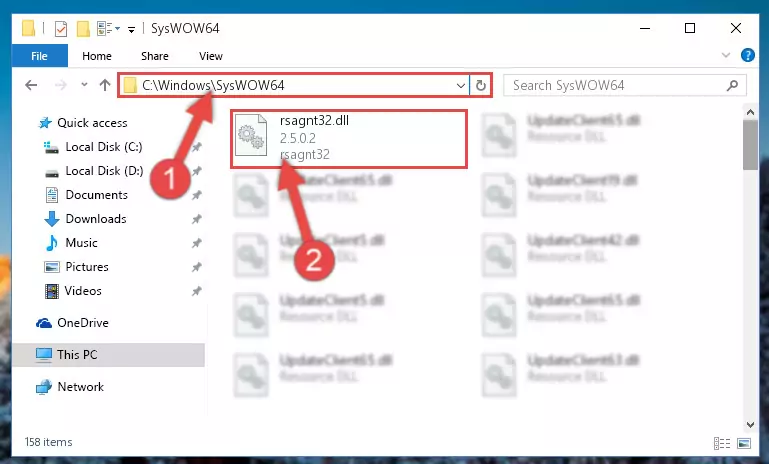
Task: Click the vertical scrollbar thumb
Action: tap(750, 145)
